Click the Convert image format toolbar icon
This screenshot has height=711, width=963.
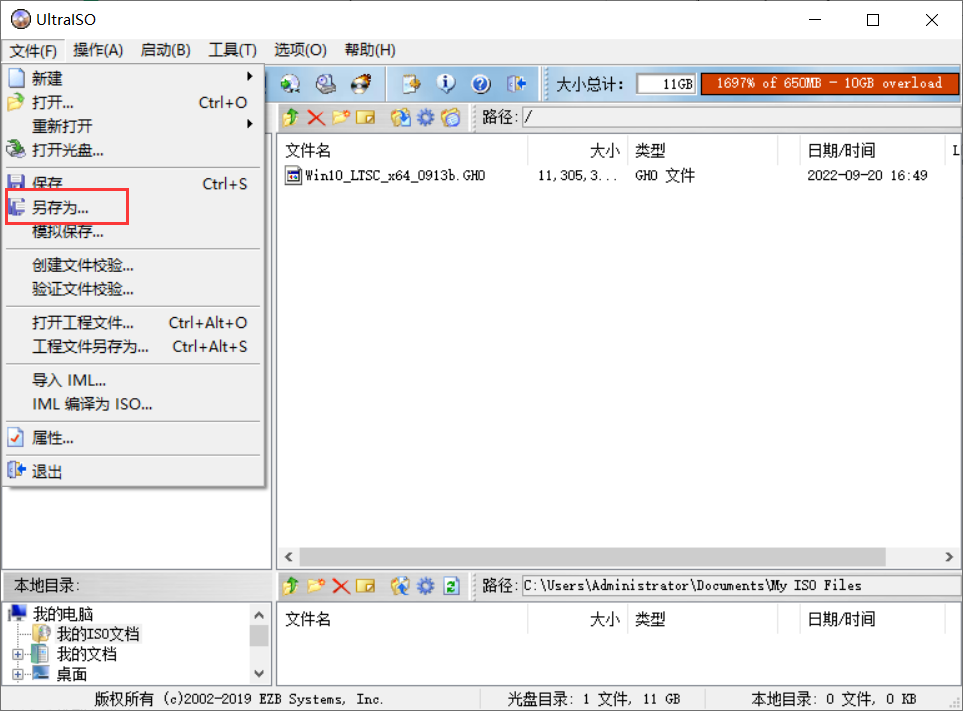click(290, 84)
